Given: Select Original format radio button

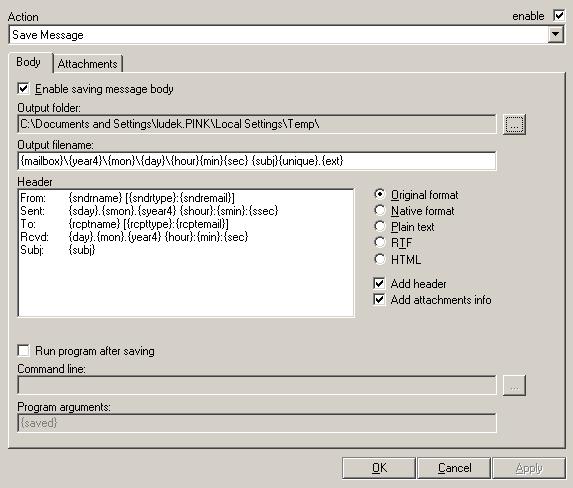Looking at the screenshot, I should [x=380, y=194].
